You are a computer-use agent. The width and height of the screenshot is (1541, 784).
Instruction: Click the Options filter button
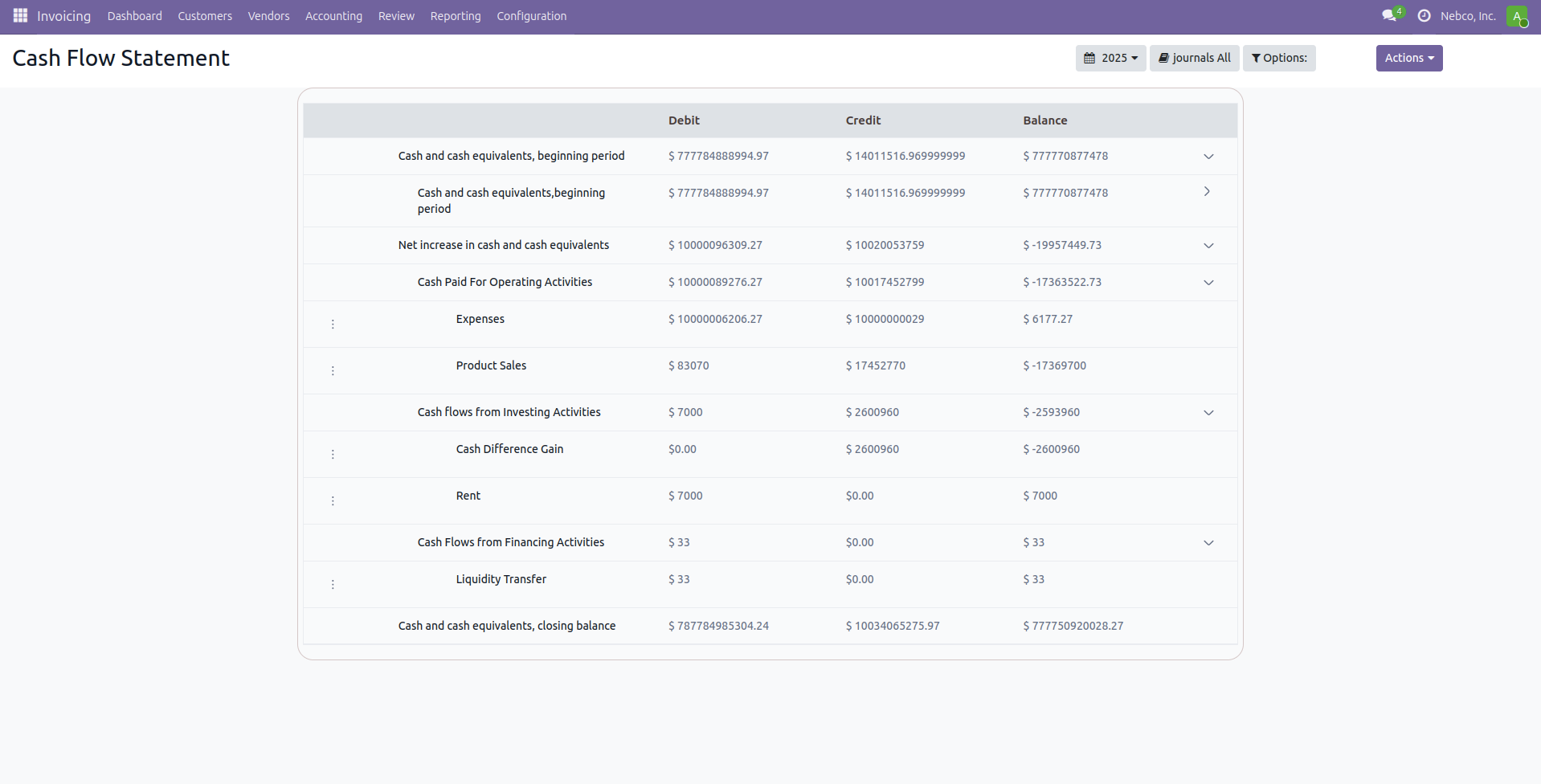pyautogui.click(x=1278, y=58)
